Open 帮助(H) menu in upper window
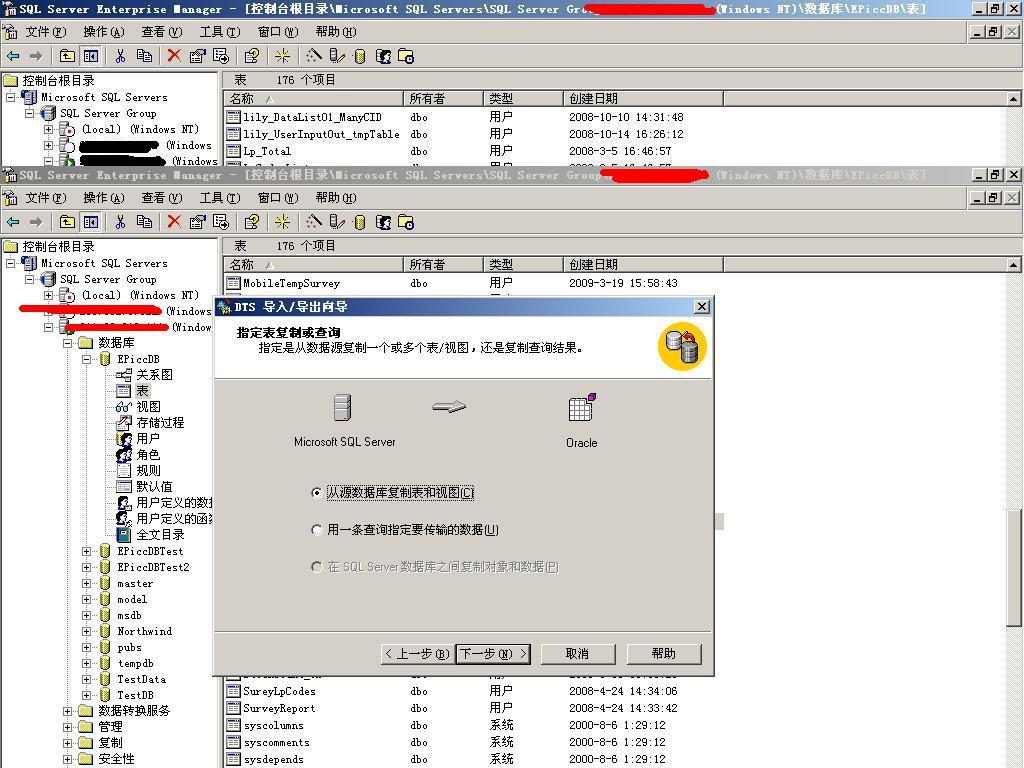The image size is (1024, 768). pos(336,32)
